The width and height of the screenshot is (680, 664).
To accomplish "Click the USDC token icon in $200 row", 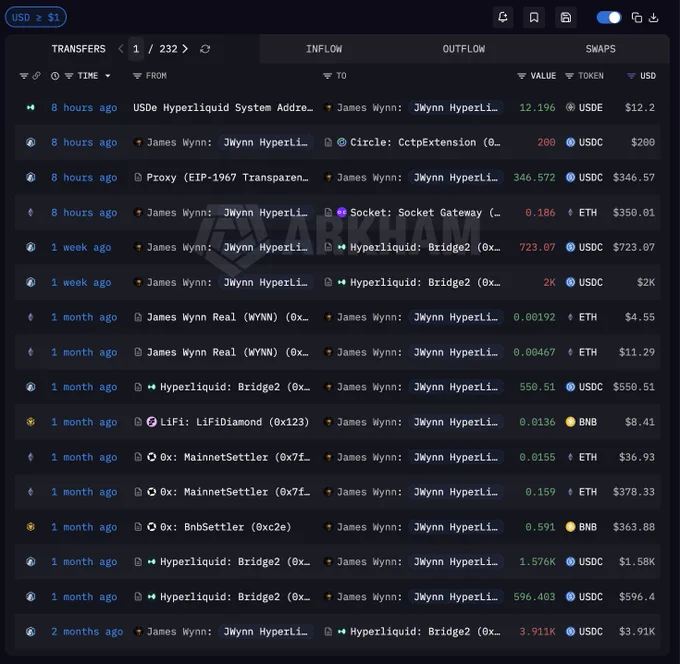I will coord(570,142).
